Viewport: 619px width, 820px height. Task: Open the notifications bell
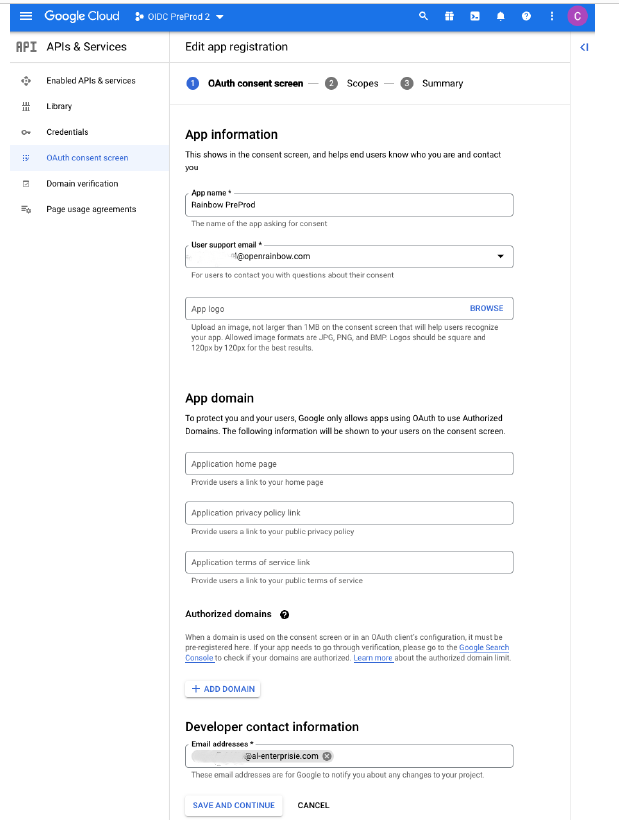500,16
